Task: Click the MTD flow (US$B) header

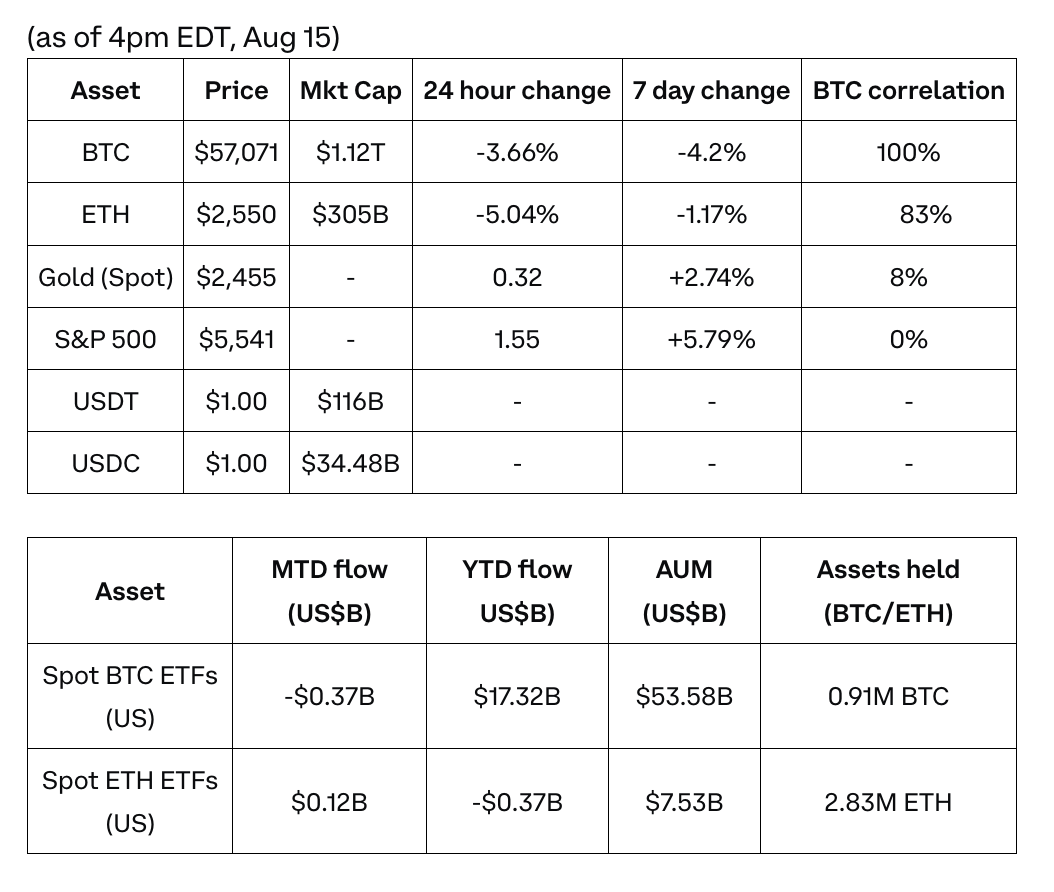Action: tap(329, 591)
